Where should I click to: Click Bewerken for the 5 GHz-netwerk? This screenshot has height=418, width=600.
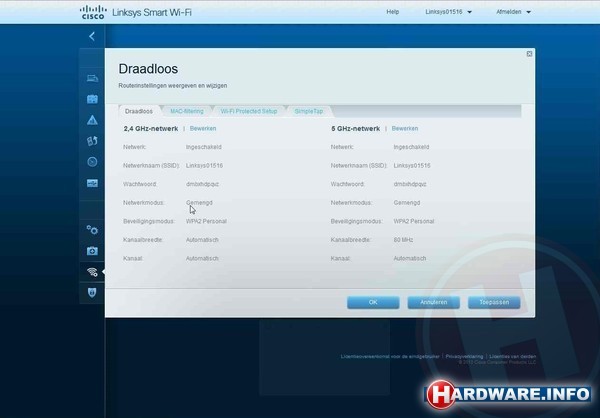coord(405,129)
